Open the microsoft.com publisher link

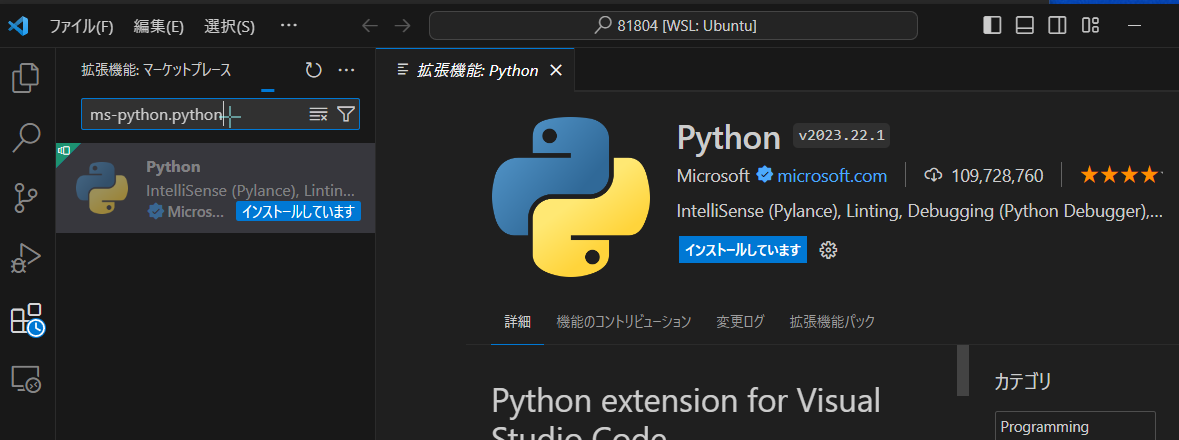tap(832, 176)
